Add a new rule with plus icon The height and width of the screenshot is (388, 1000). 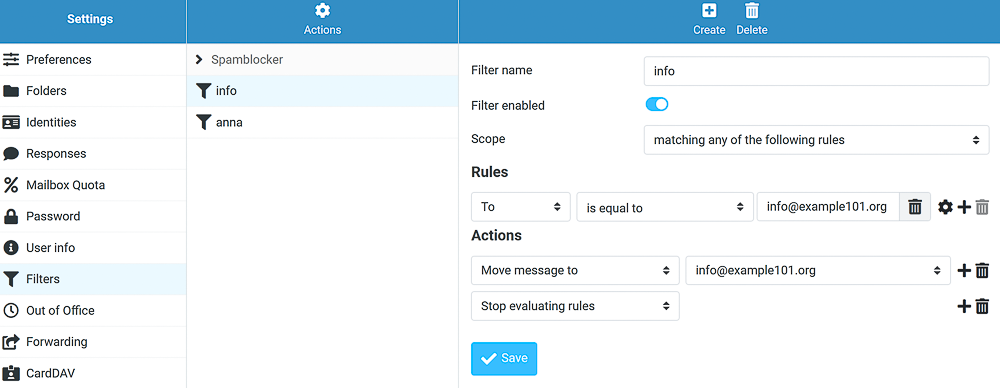[x=964, y=207]
